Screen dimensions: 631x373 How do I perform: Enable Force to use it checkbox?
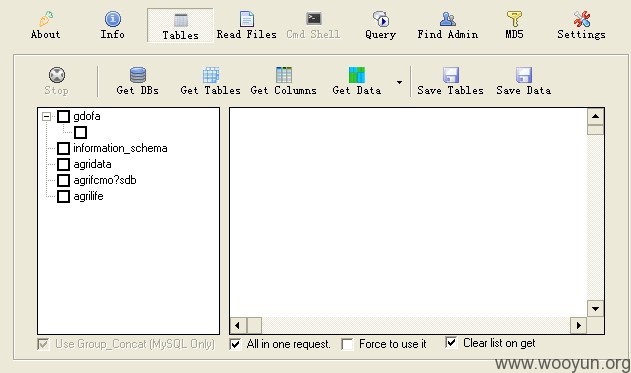point(347,344)
